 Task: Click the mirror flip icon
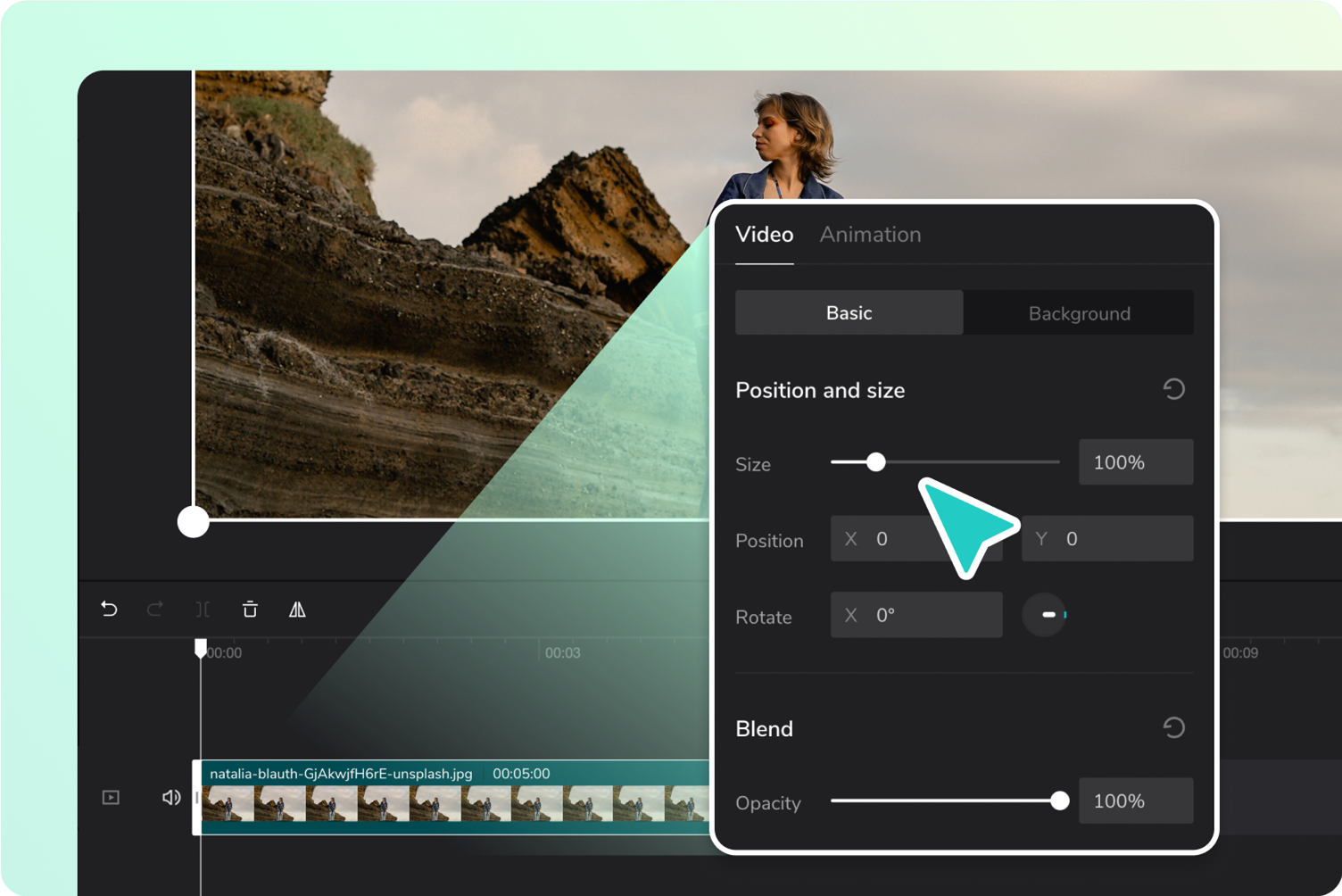point(297,610)
